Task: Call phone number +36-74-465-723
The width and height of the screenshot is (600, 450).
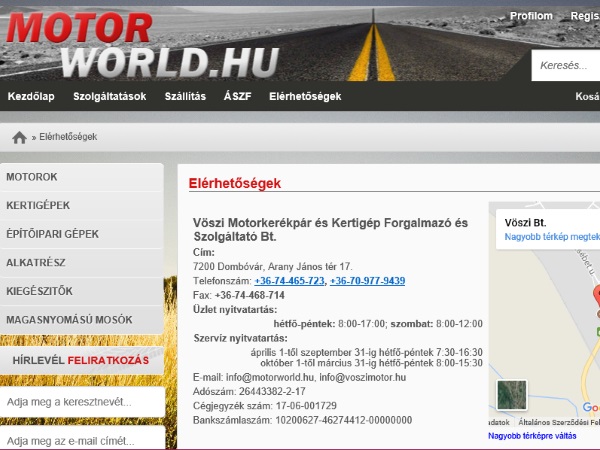Action: coord(289,281)
